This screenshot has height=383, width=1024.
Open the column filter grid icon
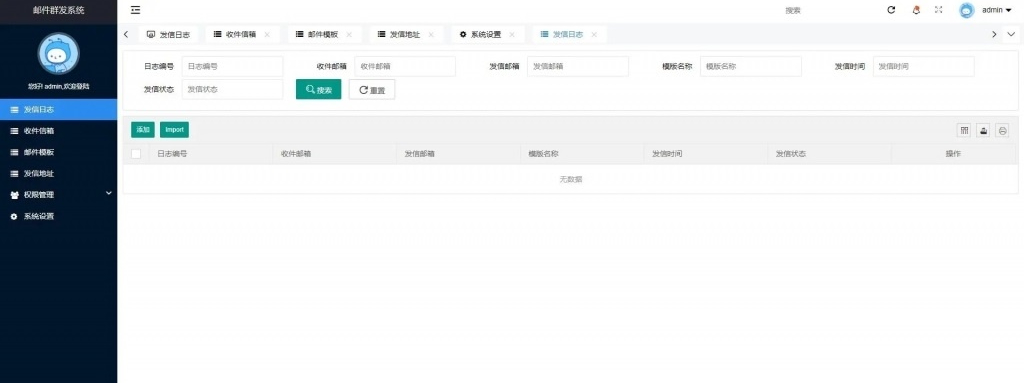coord(963,130)
